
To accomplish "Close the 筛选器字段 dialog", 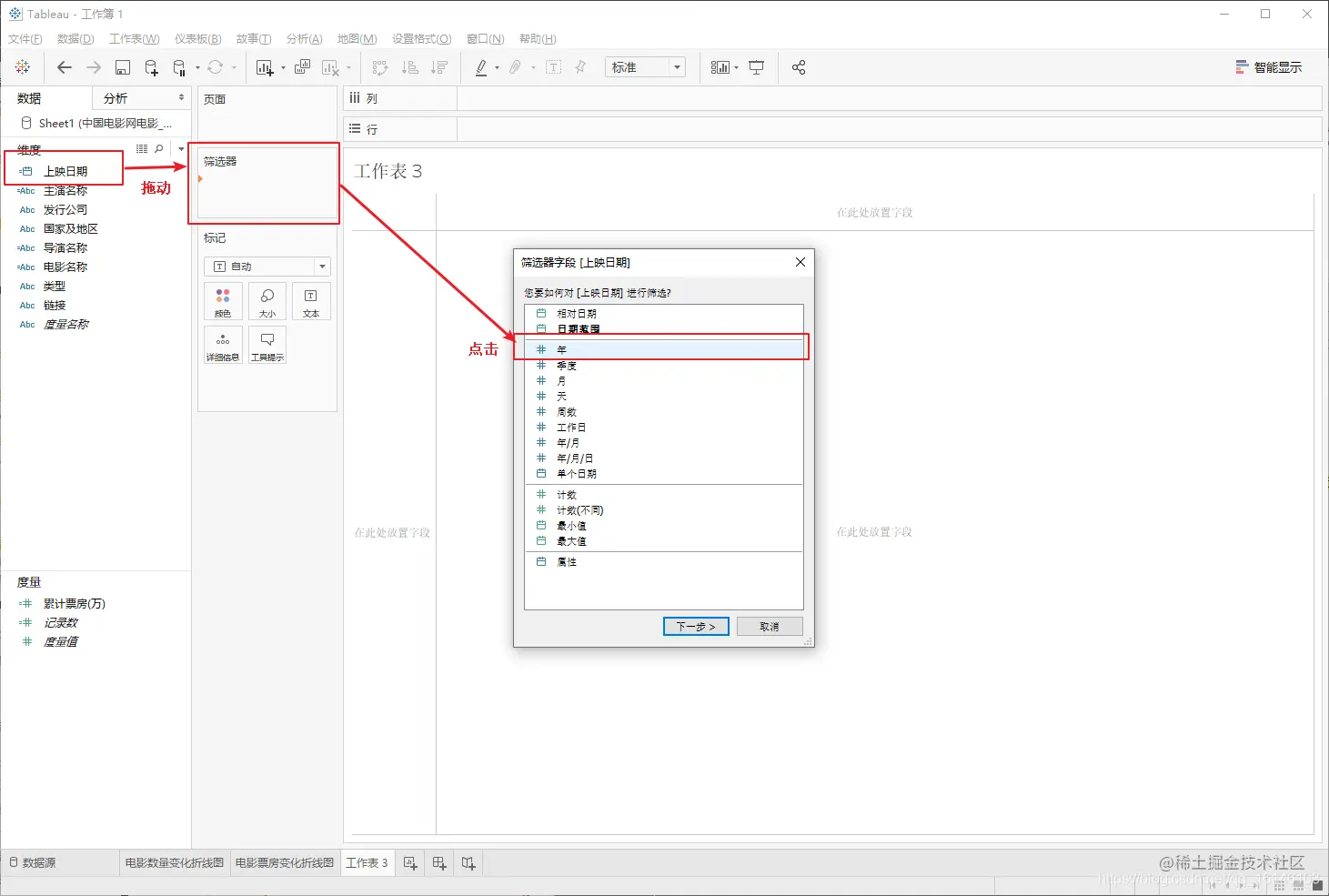I will coord(800,262).
